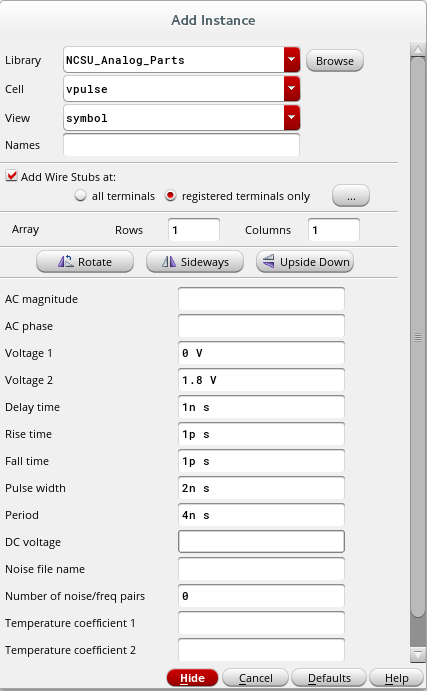427x691 pixels.
Task: Open the wire stubs options ellipsis button
Action: (x=351, y=196)
